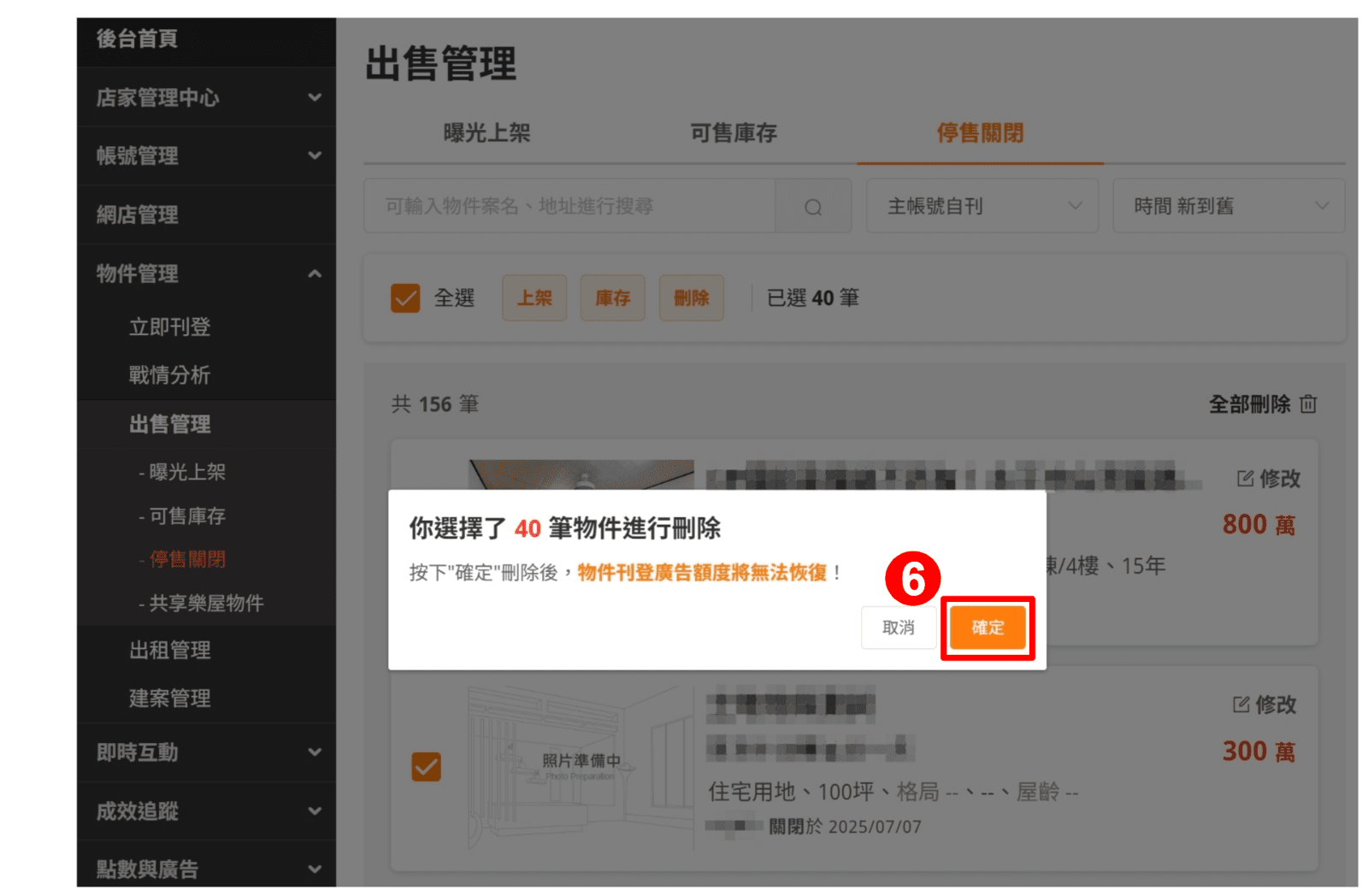Image resolution: width=1368 pixels, height=896 pixels.
Task: Click the edit icon on the 300 萬 listing
Action: 1241,704
